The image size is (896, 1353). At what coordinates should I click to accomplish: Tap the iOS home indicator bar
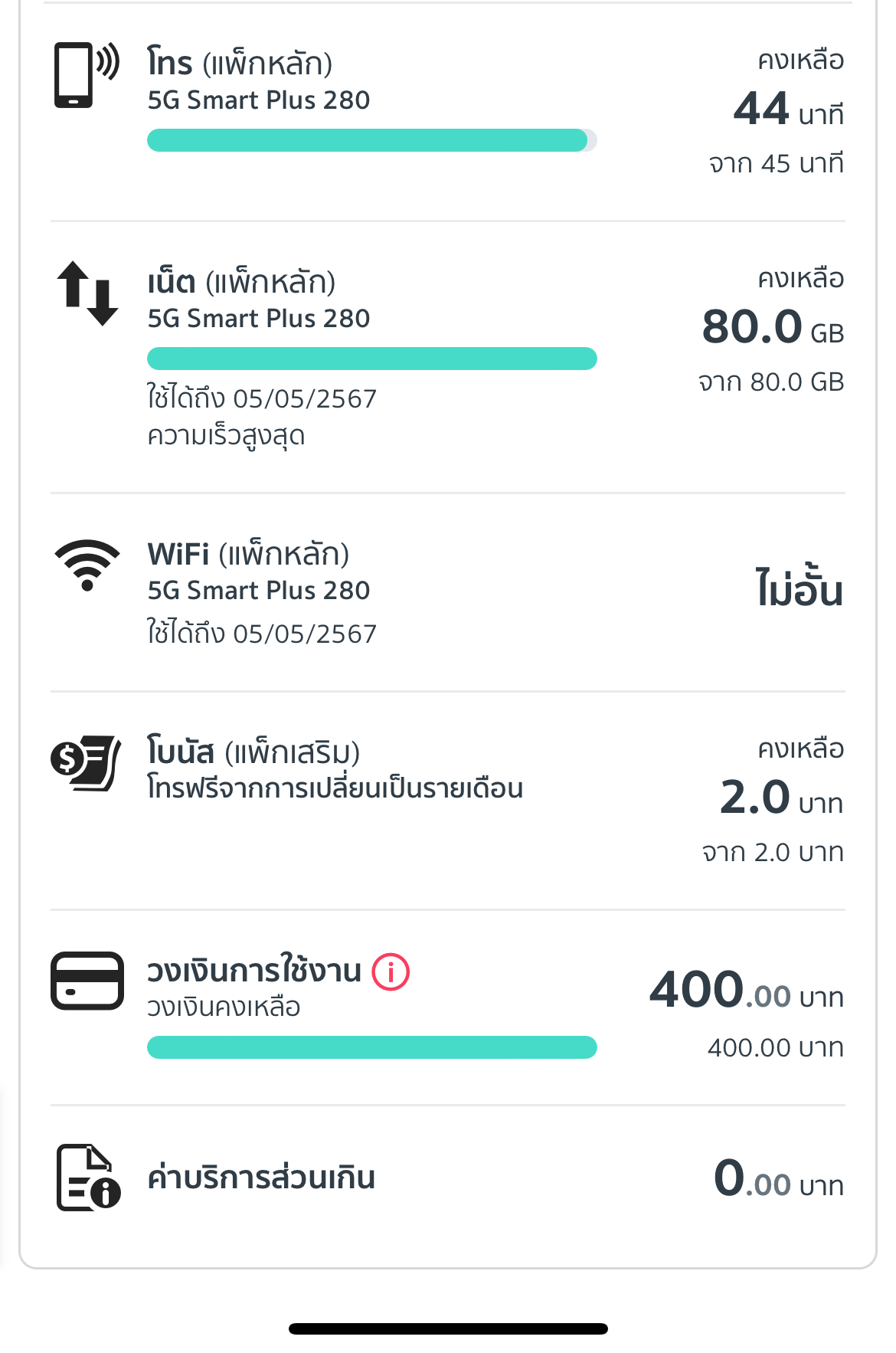click(448, 1328)
